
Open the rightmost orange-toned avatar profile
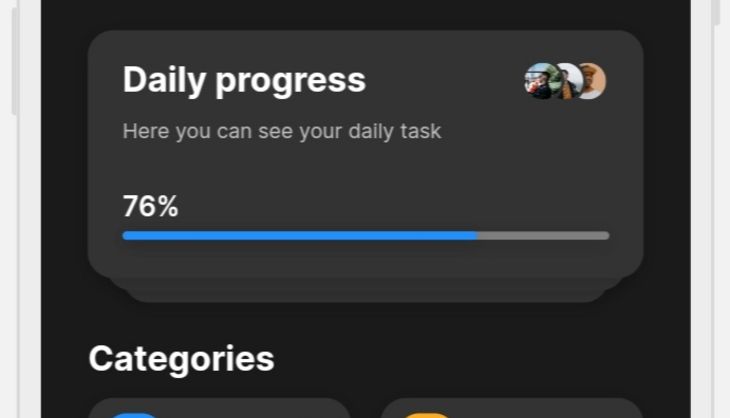595,81
